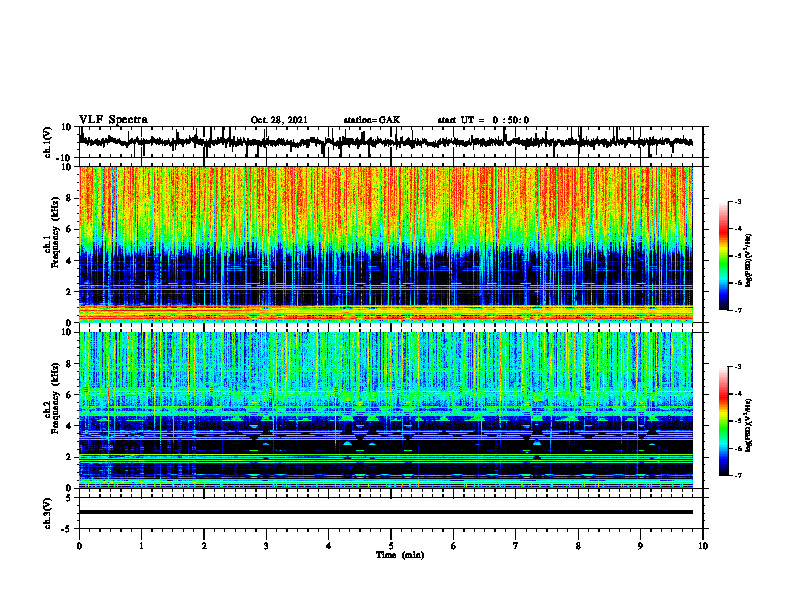Click the "2" kHz tick on ch.2 spectrogram
Image resolution: width=792 pixels, height=612 pixels.
point(69,457)
